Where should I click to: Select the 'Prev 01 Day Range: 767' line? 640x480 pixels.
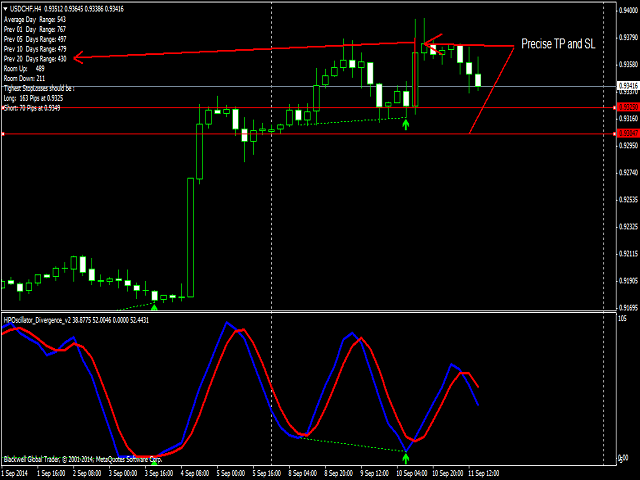pyautogui.click(x=35, y=29)
